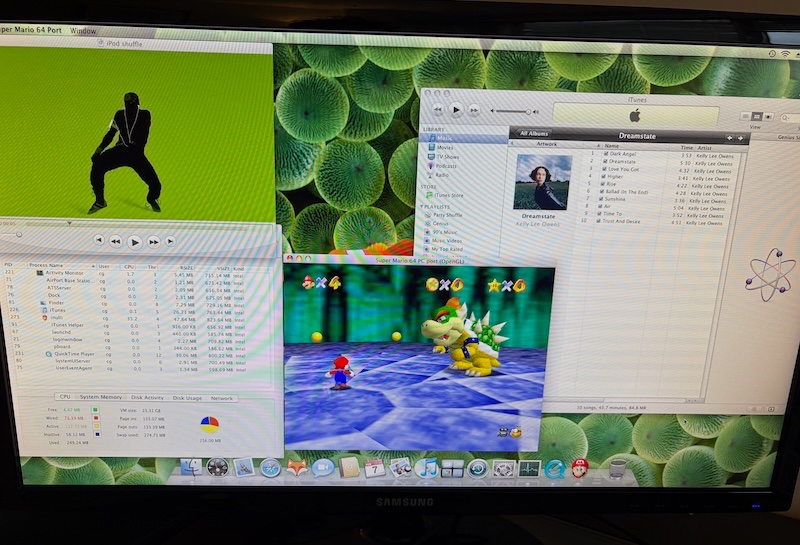
Task: Open Dashboard from the Dock
Action: point(217,467)
